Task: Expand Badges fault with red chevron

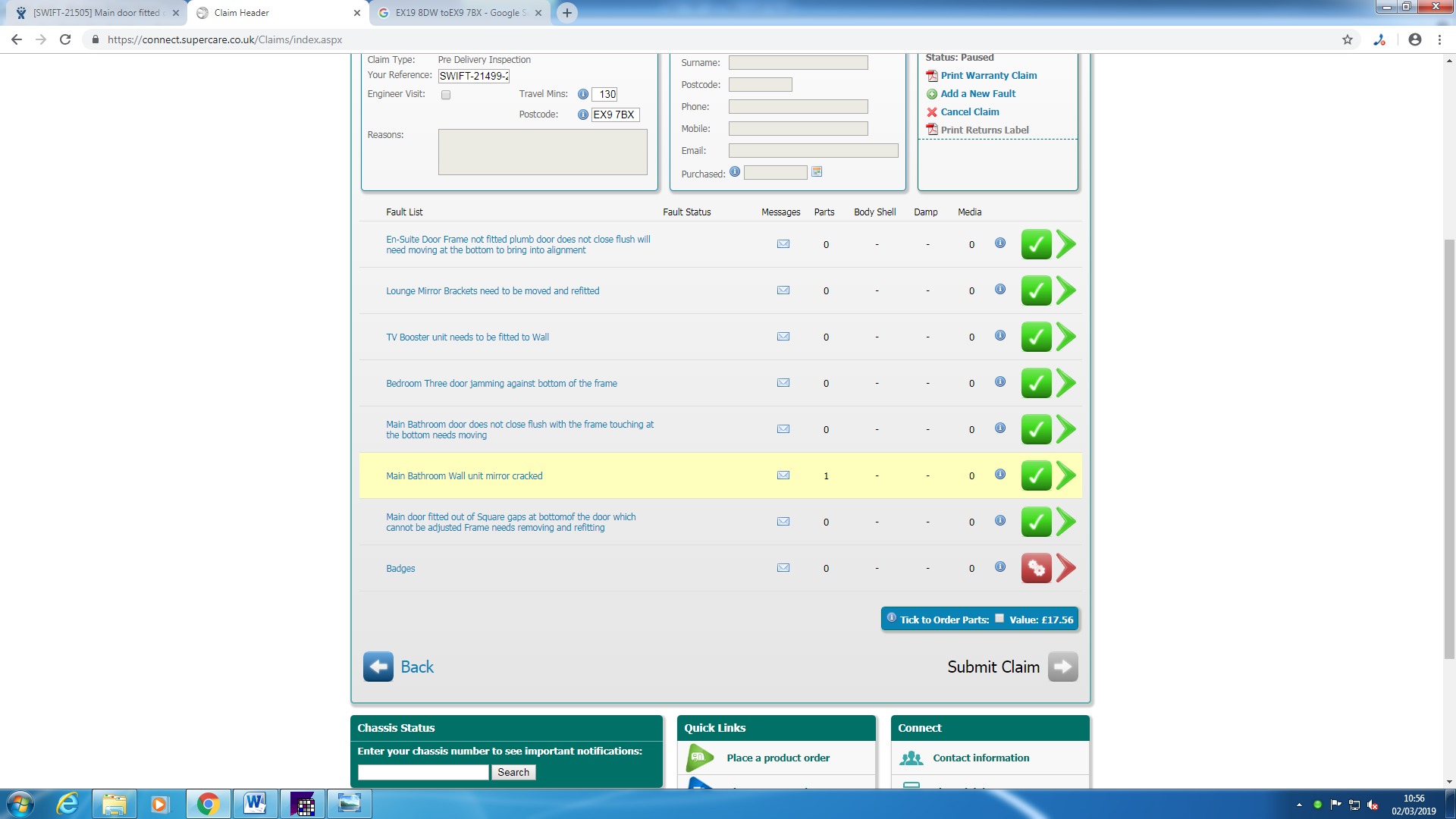Action: tap(1066, 568)
